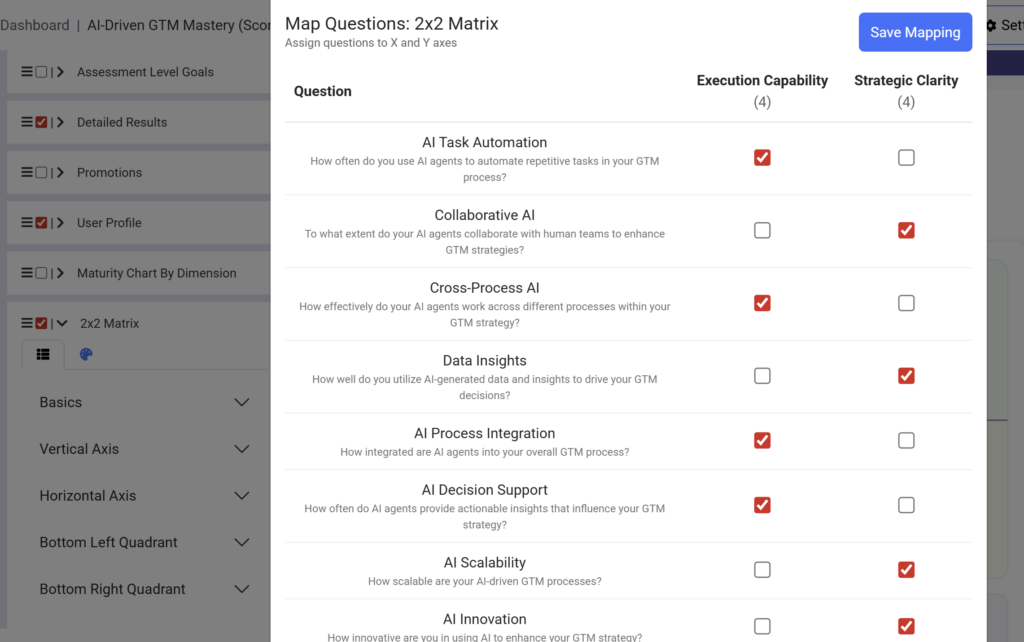Viewport: 1024px width, 642px height.
Task: Uncheck Strategic Clarity for AI Scalability
Action: [906, 569]
